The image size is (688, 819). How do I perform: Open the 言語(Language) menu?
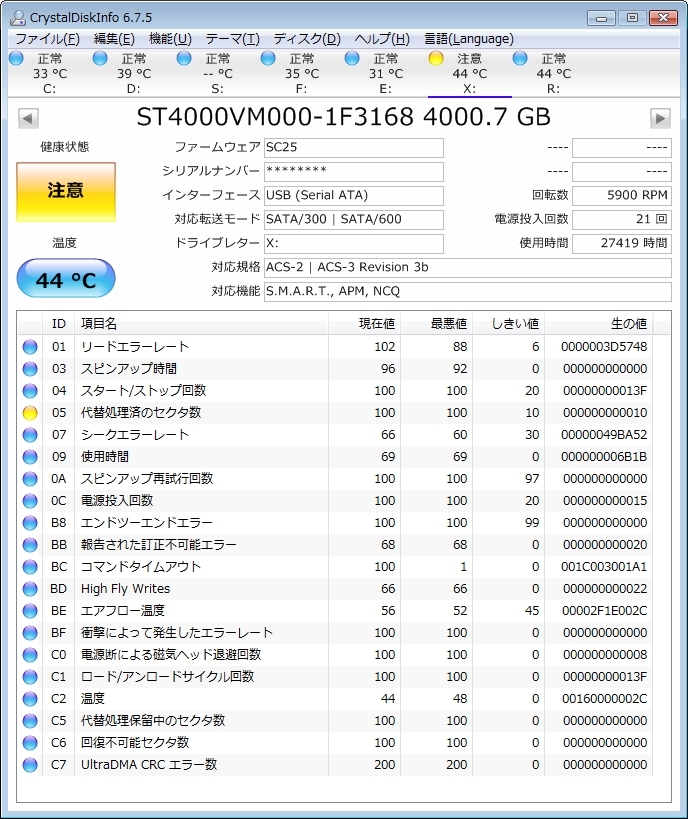[x=469, y=39]
